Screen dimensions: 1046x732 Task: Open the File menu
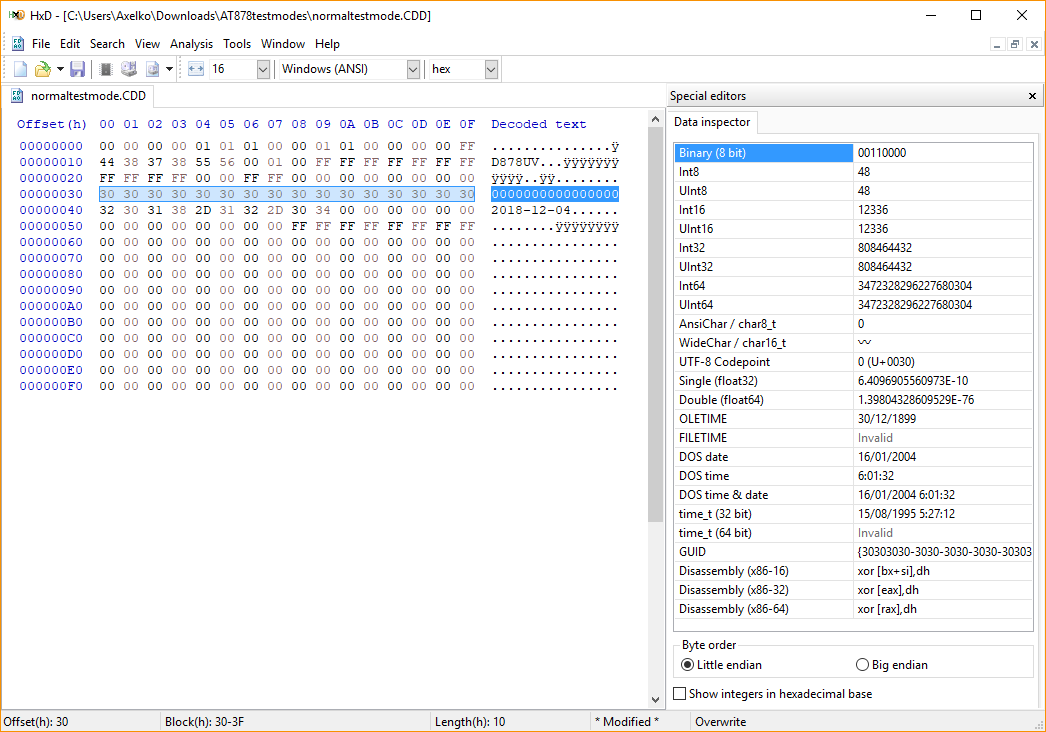[x=41, y=44]
